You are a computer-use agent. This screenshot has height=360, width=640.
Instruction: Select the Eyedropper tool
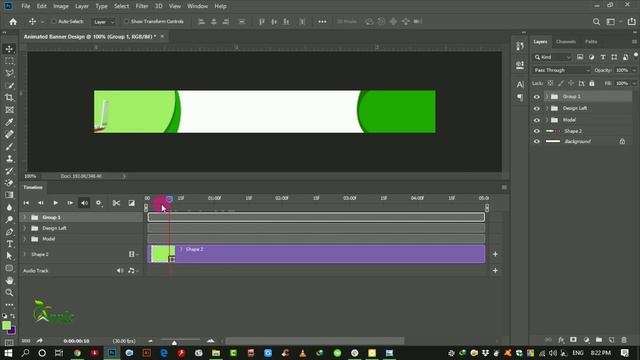[9, 122]
